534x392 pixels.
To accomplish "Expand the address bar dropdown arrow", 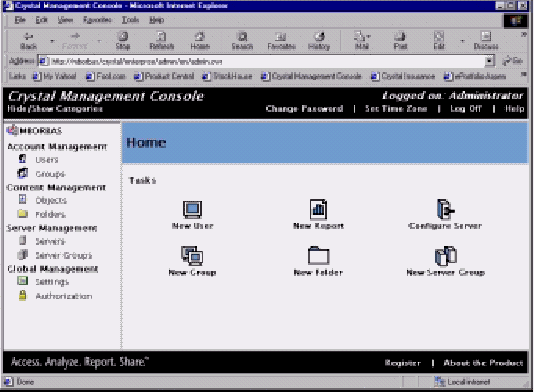I will [x=489, y=61].
